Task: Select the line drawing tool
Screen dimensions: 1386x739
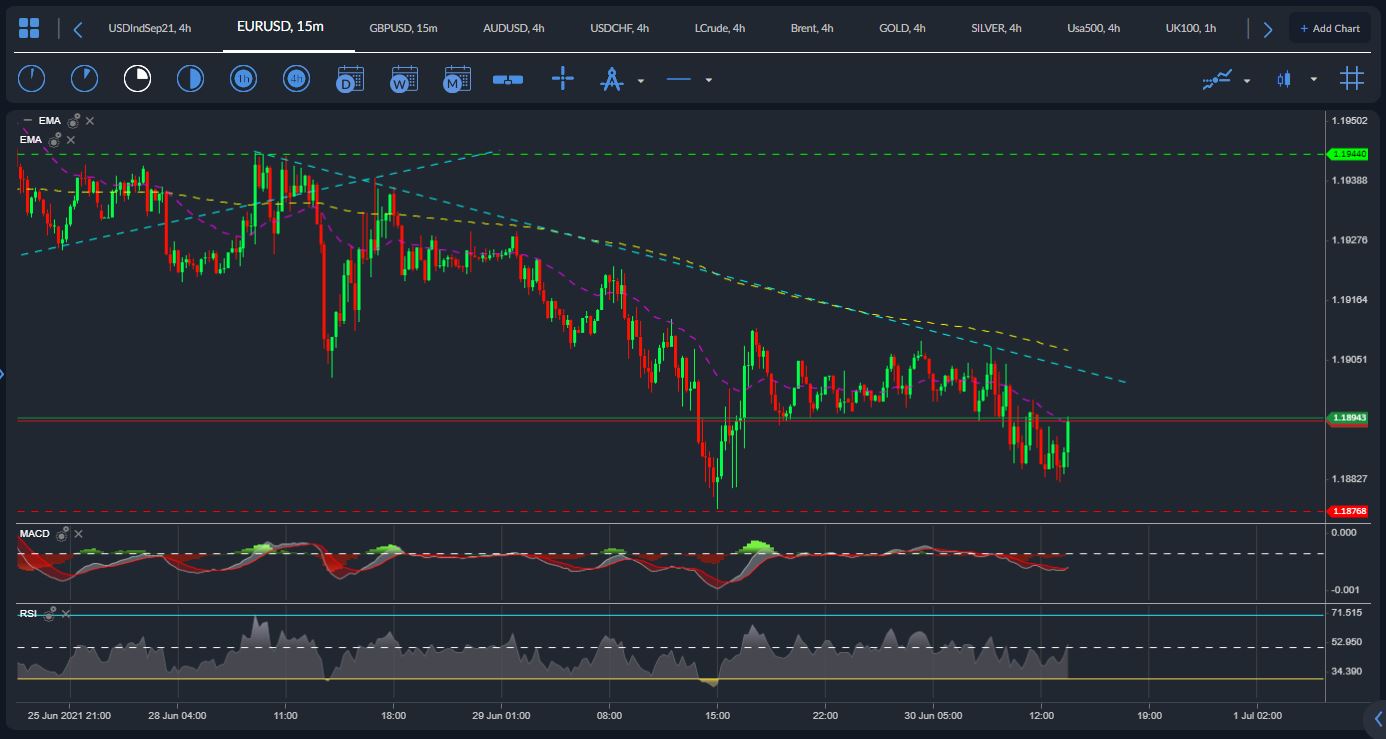Action: click(x=679, y=79)
